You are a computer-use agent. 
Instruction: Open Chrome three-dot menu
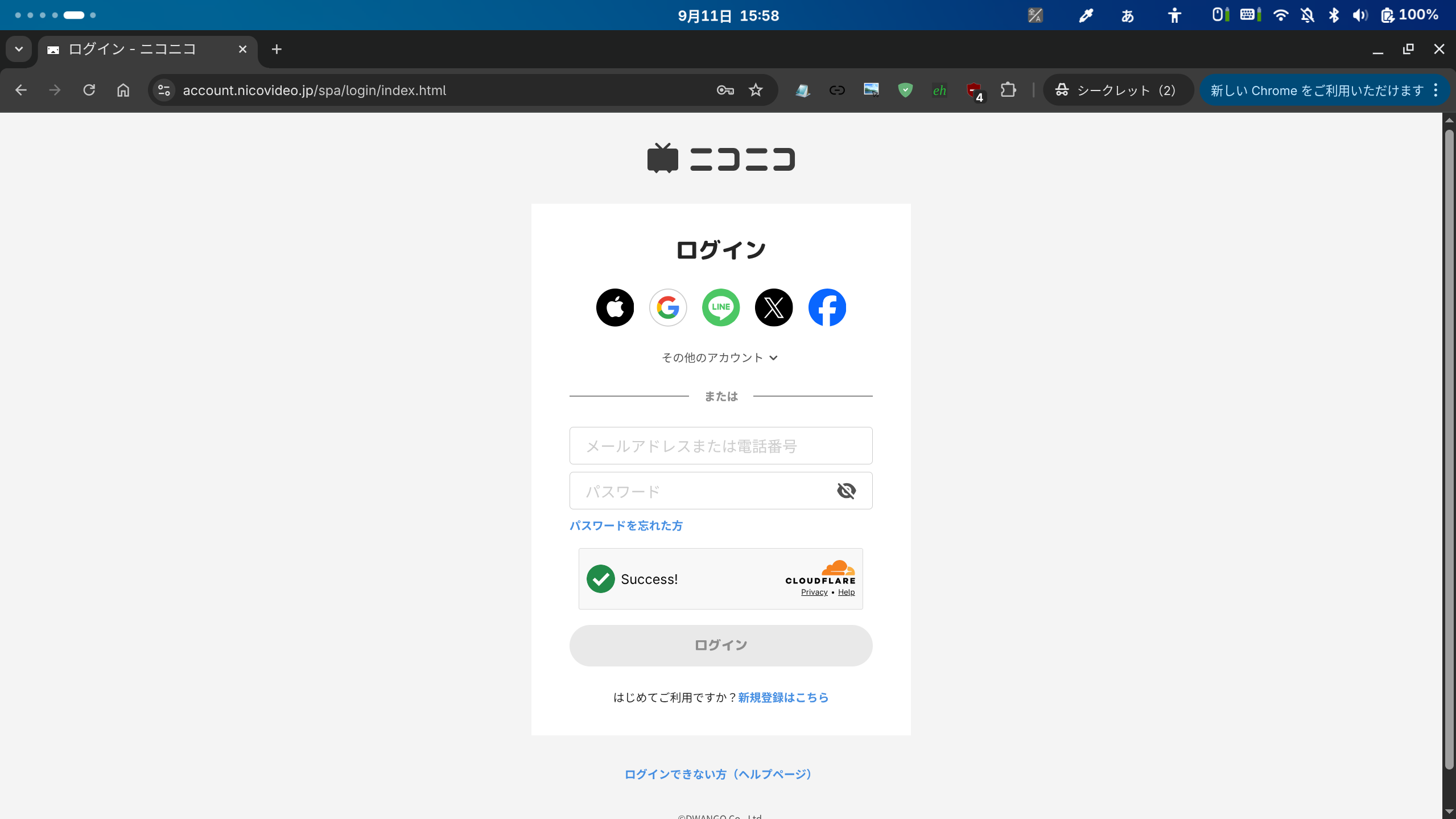1436,90
